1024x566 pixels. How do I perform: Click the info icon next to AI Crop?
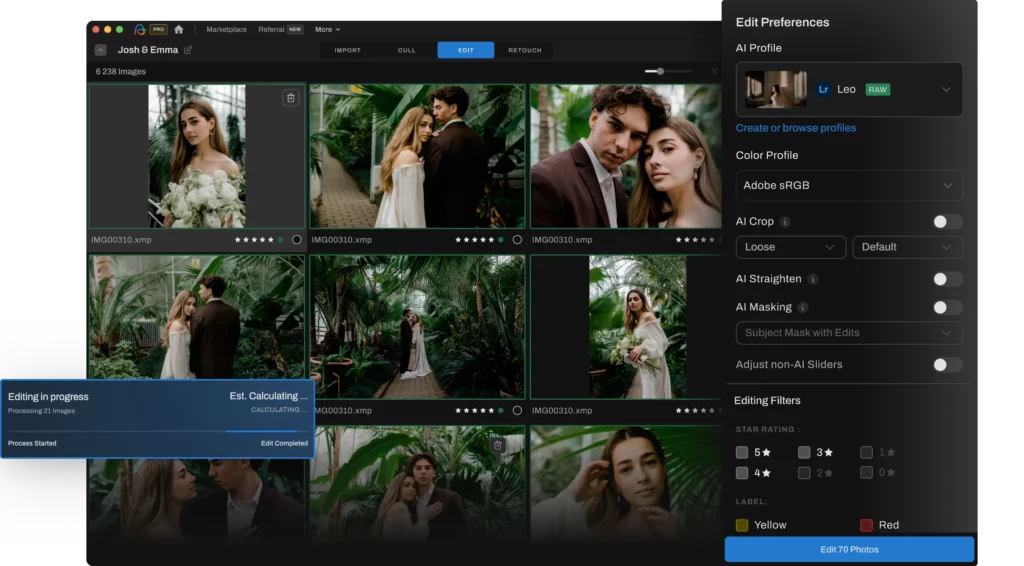click(785, 222)
